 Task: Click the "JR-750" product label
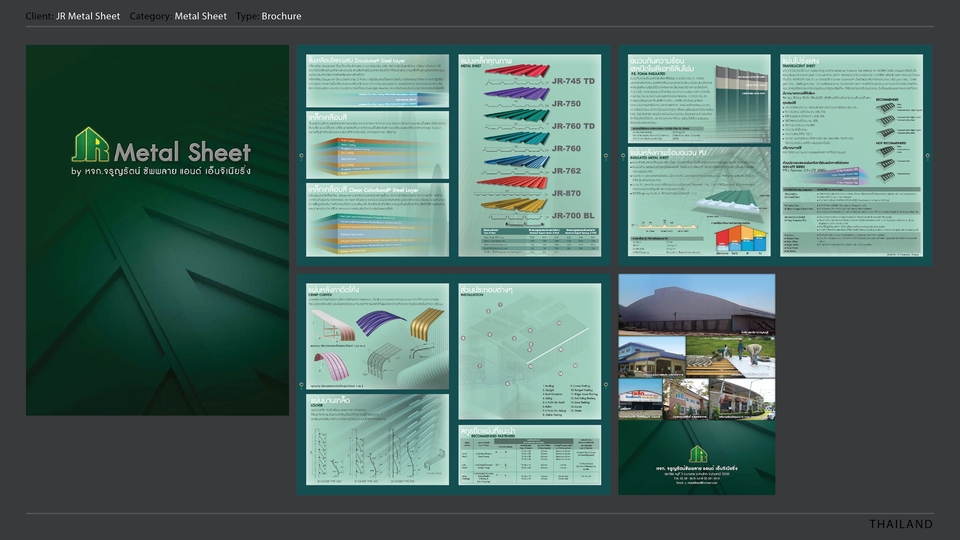566,103
